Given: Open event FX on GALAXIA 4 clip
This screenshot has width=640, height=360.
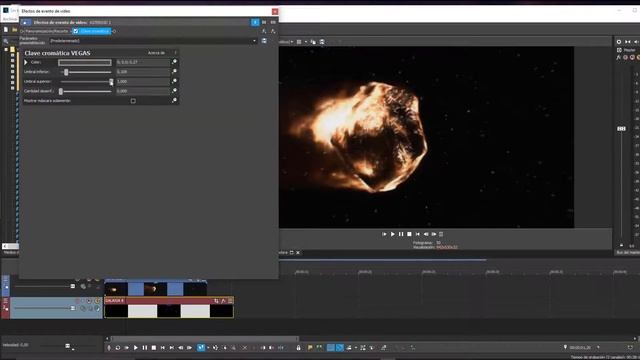Looking at the screenshot, I should pos(223,301).
